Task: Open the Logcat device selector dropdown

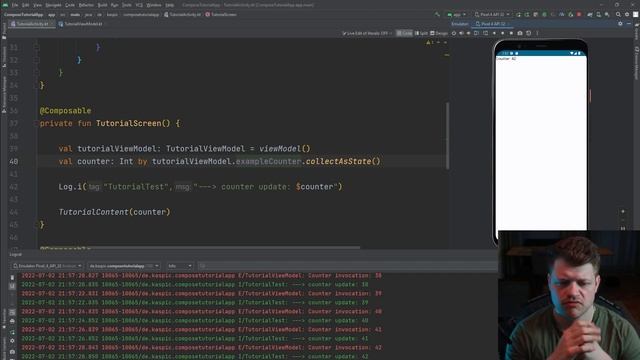Action: (47, 266)
